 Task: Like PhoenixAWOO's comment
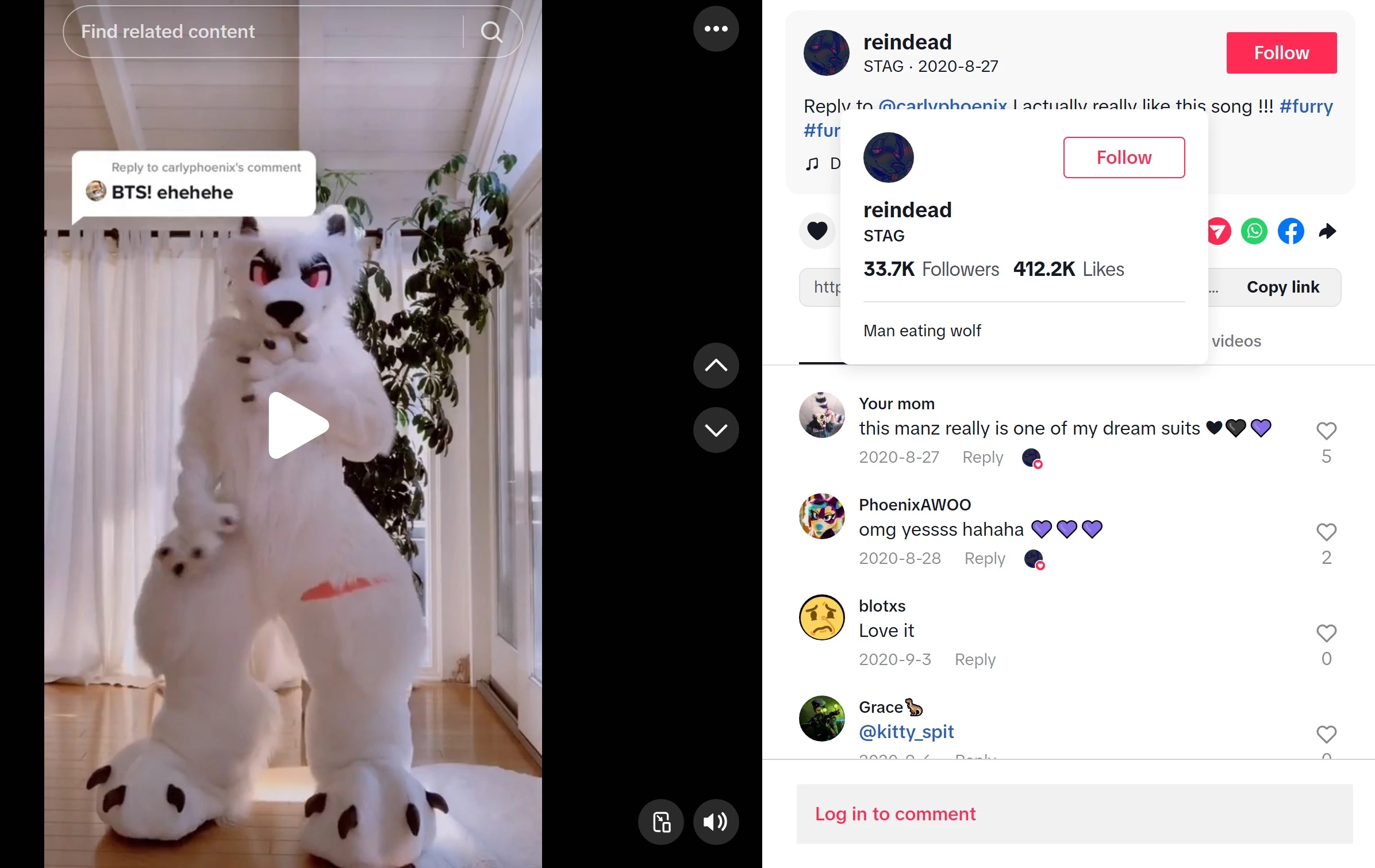(x=1326, y=532)
